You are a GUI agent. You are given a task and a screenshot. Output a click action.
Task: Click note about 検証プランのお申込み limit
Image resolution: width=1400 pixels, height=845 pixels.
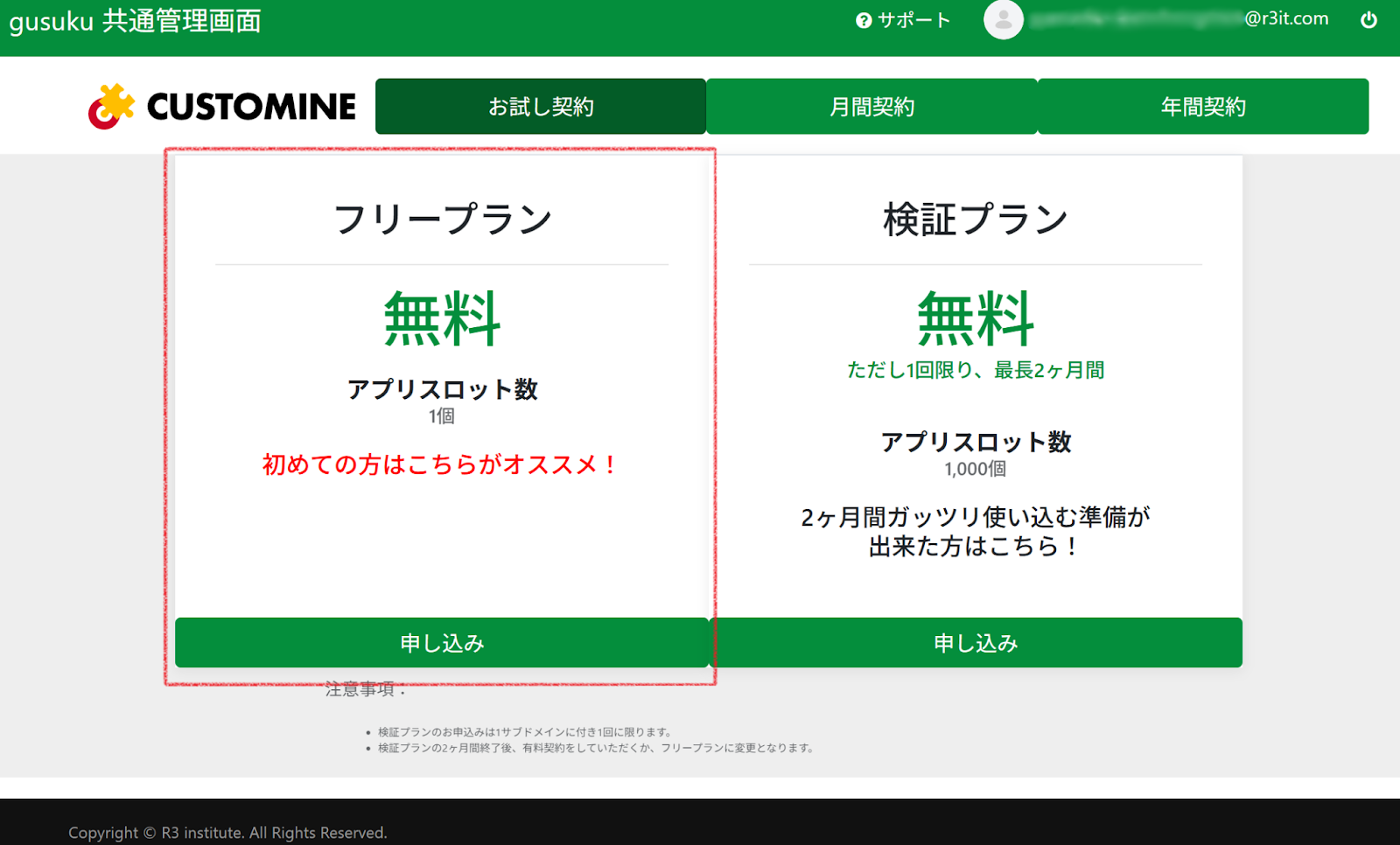coord(525,732)
